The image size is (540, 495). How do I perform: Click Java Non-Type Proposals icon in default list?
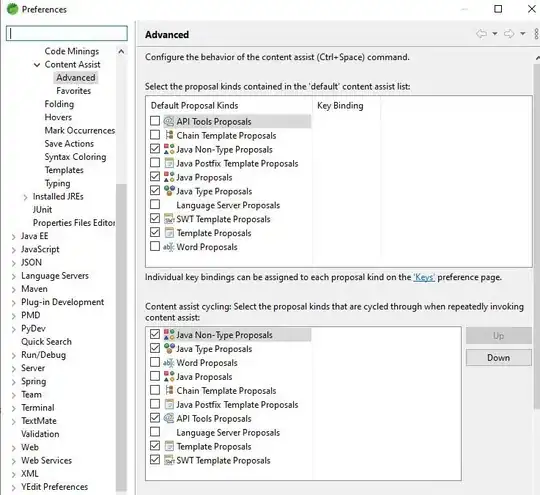click(169, 149)
